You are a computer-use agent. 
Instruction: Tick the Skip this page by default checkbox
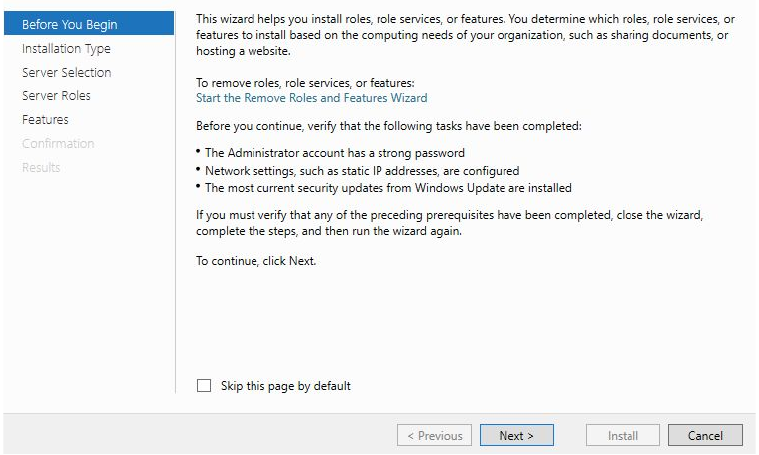[x=204, y=385]
